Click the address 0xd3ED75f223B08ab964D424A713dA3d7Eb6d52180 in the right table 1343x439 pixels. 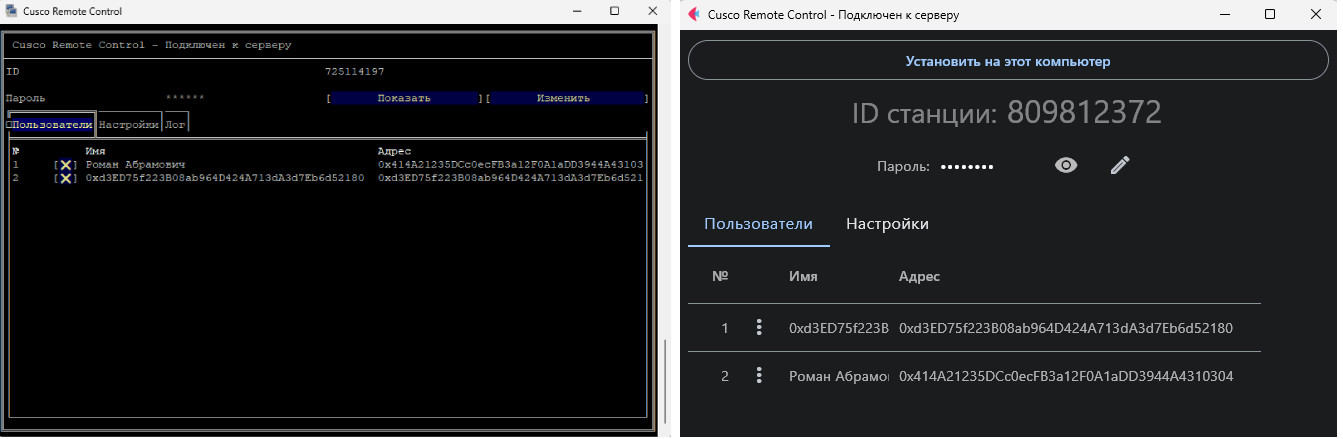pos(1066,328)
